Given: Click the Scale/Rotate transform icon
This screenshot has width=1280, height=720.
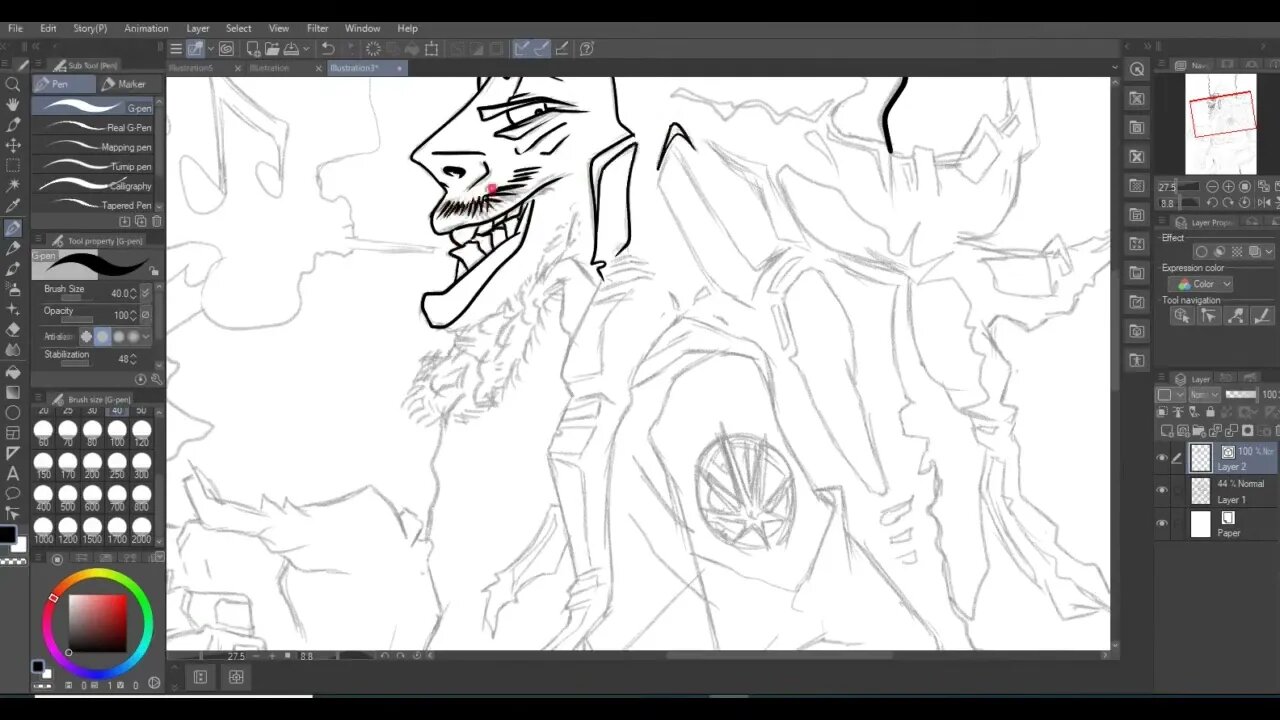Looking at the screenshot, I should (432, 49).
